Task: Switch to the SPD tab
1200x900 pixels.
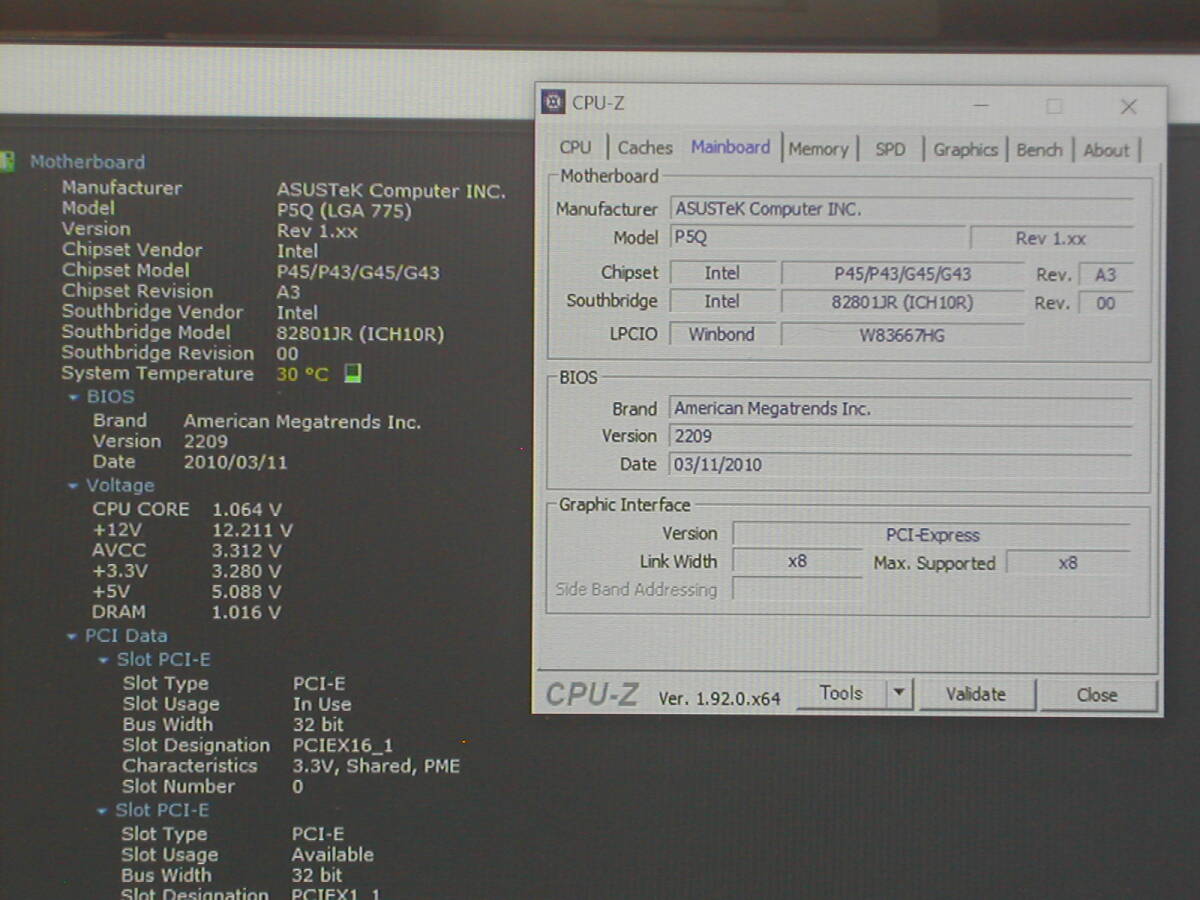Action: point(890,149)
